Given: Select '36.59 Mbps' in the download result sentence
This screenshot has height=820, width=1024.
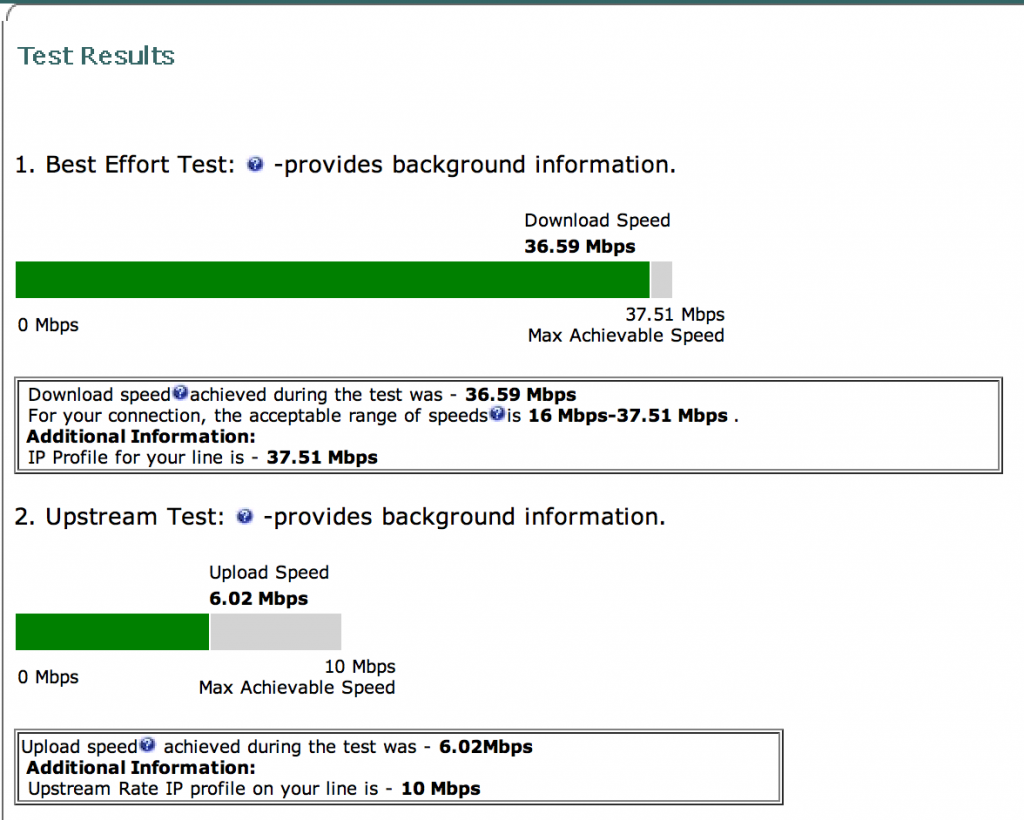Looking at the screenshot, I should 520,395.
